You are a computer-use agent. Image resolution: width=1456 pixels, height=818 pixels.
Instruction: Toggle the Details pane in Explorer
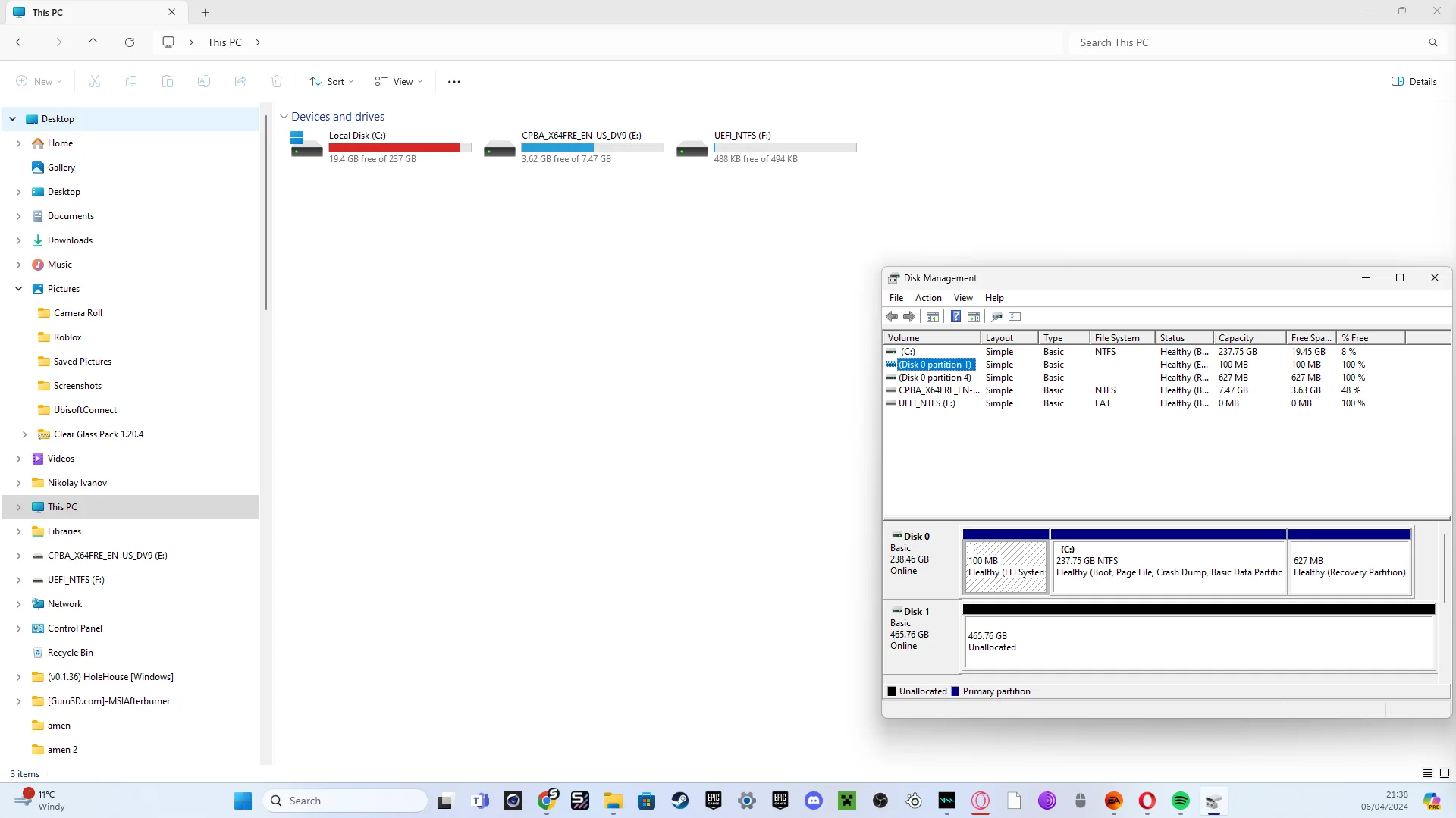[1414, 81]
